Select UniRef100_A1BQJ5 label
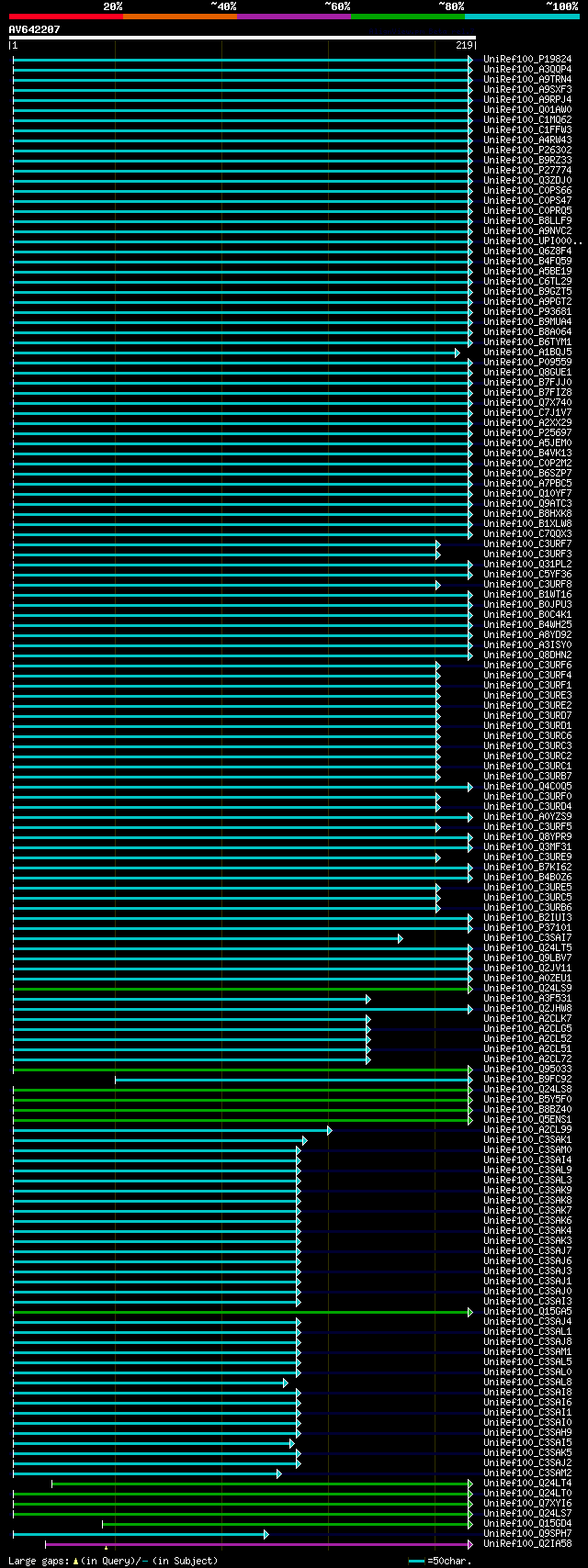 point(527,352)
